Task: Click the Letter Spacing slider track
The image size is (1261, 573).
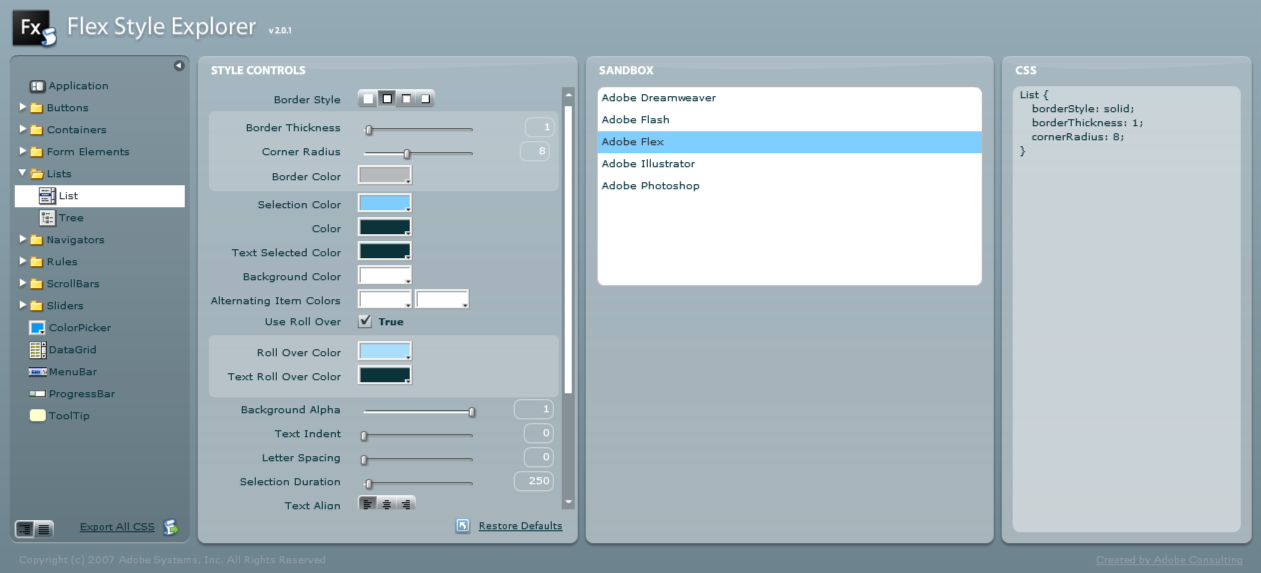Action: coord(418,459)
